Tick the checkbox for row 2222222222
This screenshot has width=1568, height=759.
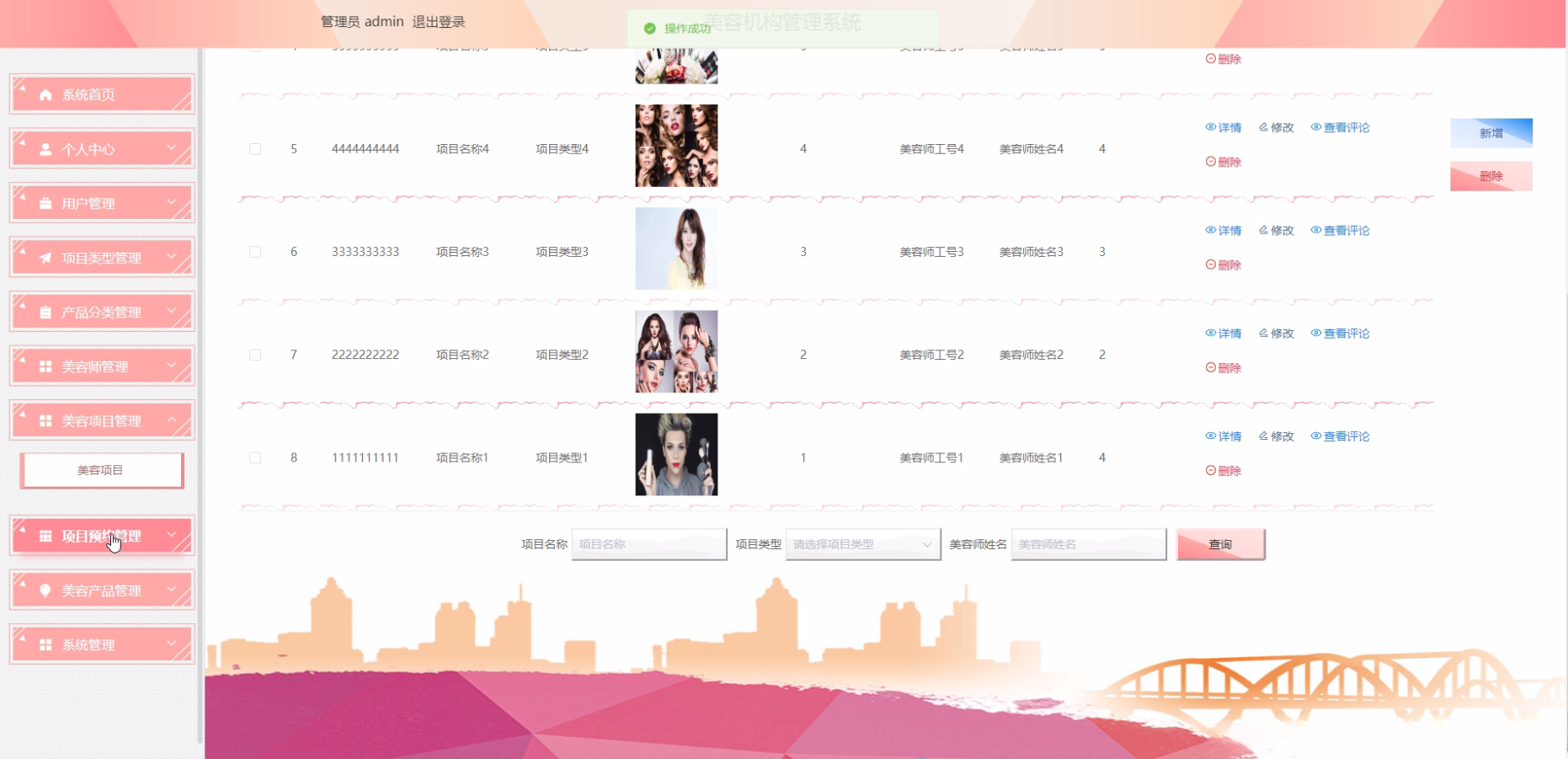pyautogui.click(x=255, y=355)
